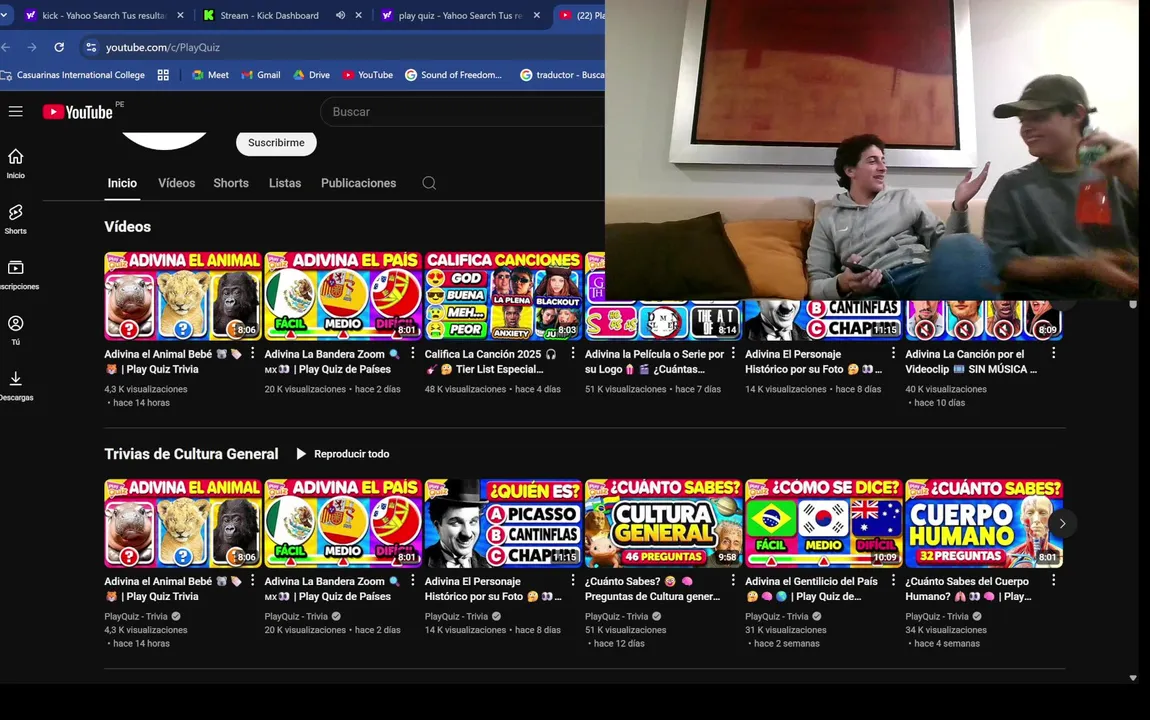
Task: Play all Trivias de Cultura General
Action: tap(343, 454)
